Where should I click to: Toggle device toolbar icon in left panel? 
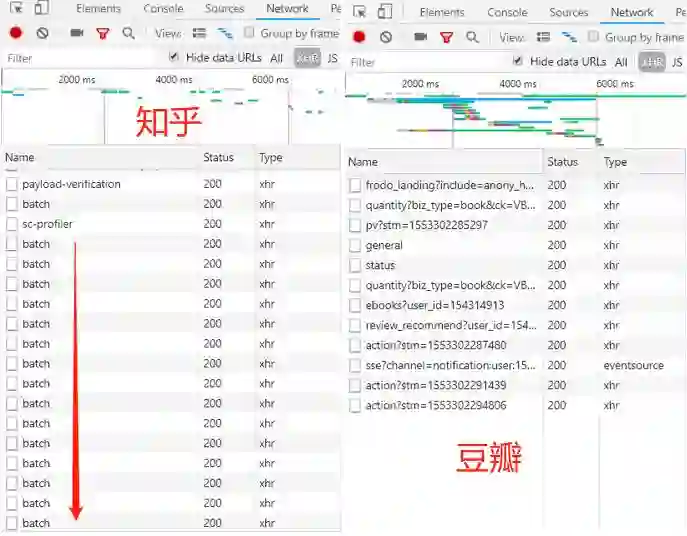42,7
